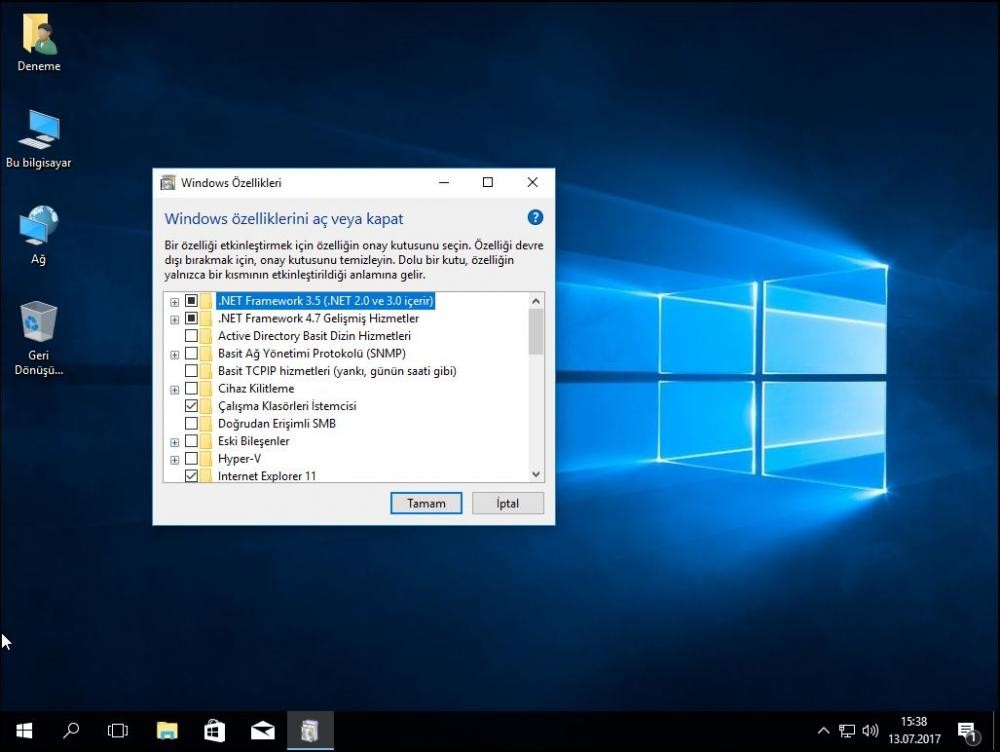Viewport: 1000px width, 752px height.
Task: Click folder icon beside Eski Bileşenler
Action: [206, 441]
